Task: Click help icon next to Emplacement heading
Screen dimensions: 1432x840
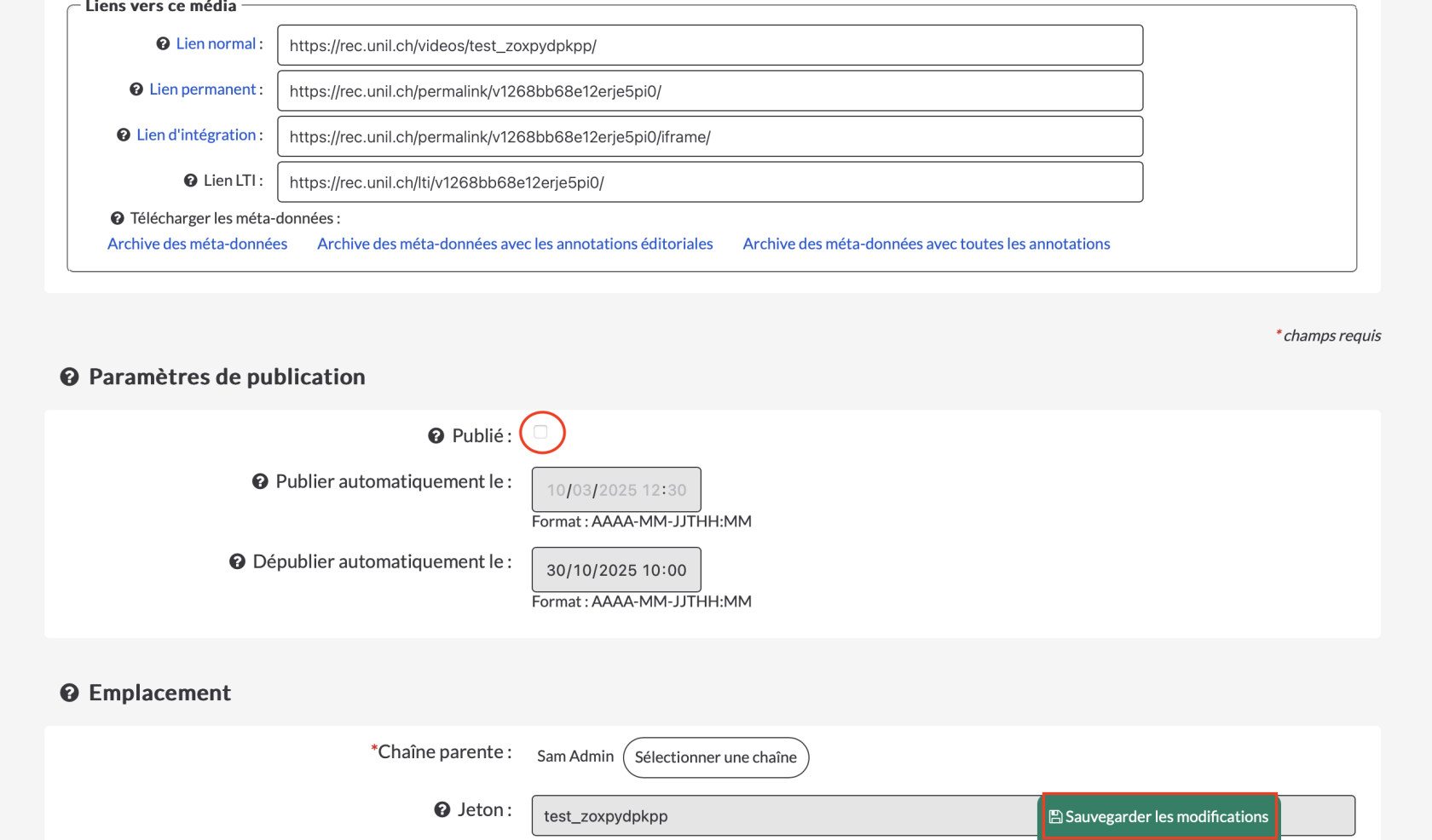Action: 70,693
